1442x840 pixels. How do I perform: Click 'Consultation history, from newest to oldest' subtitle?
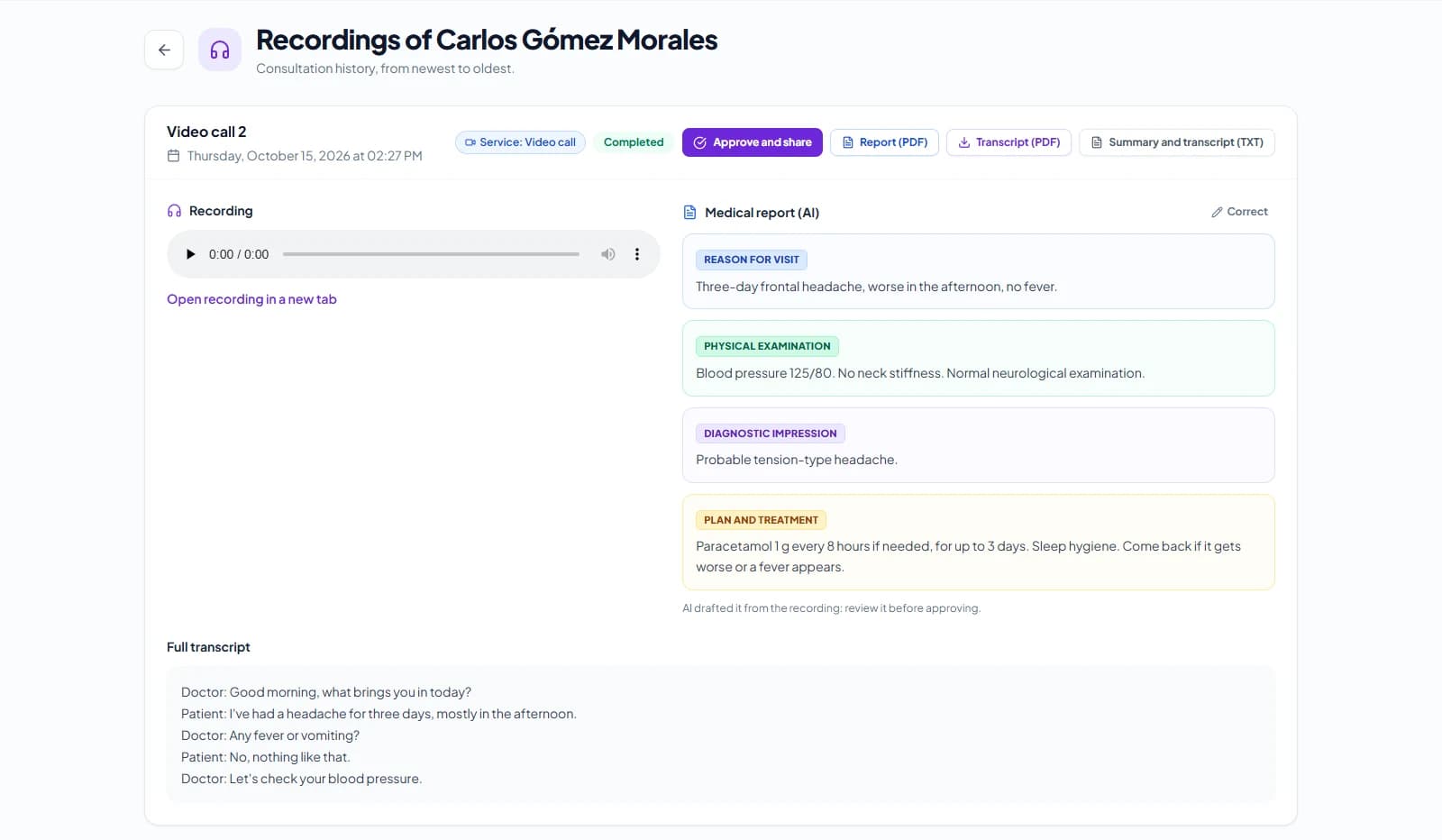coord(385,68)
